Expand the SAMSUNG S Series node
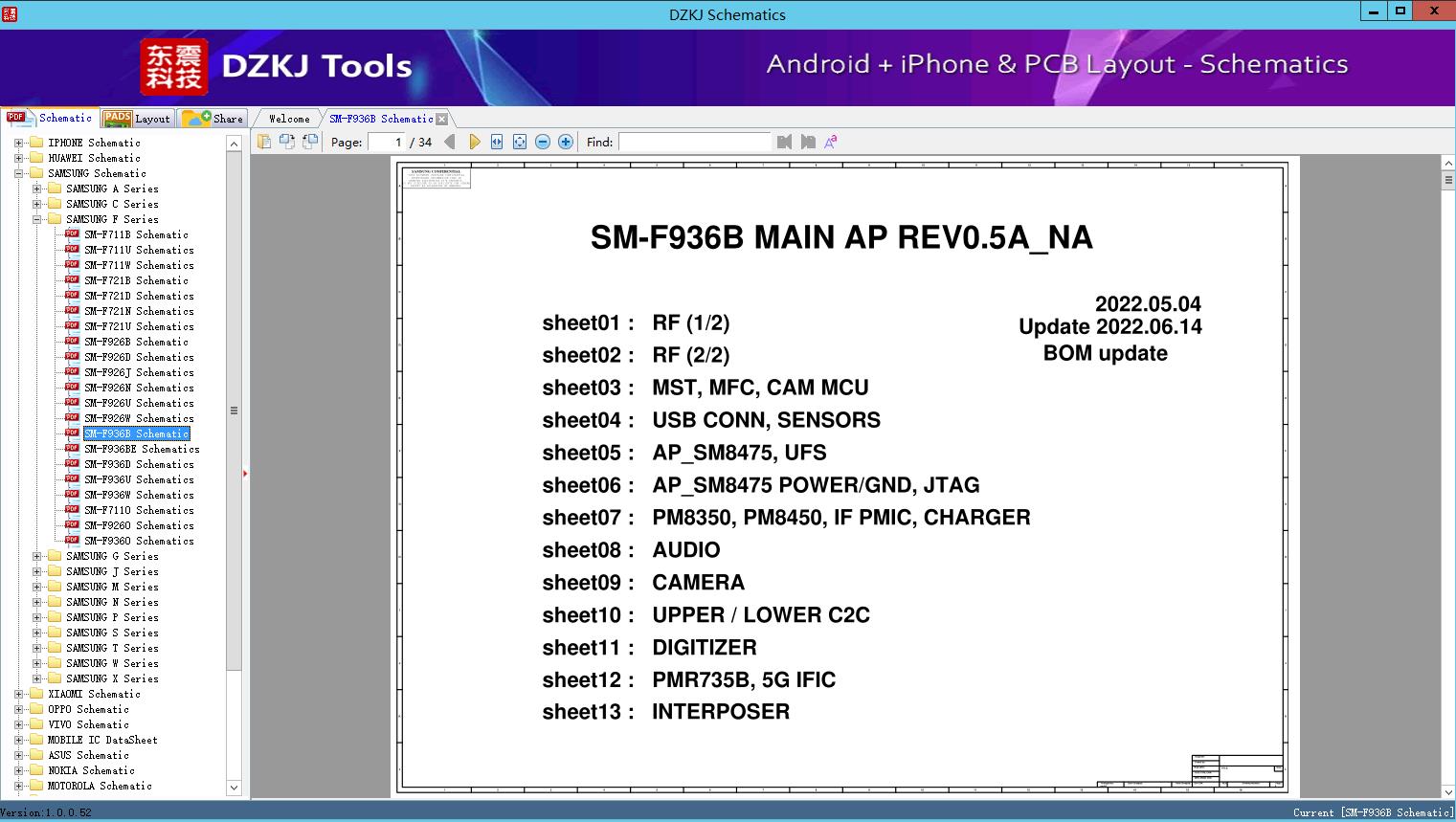This screenshot has width=1456, height=822. click(36, 633)
